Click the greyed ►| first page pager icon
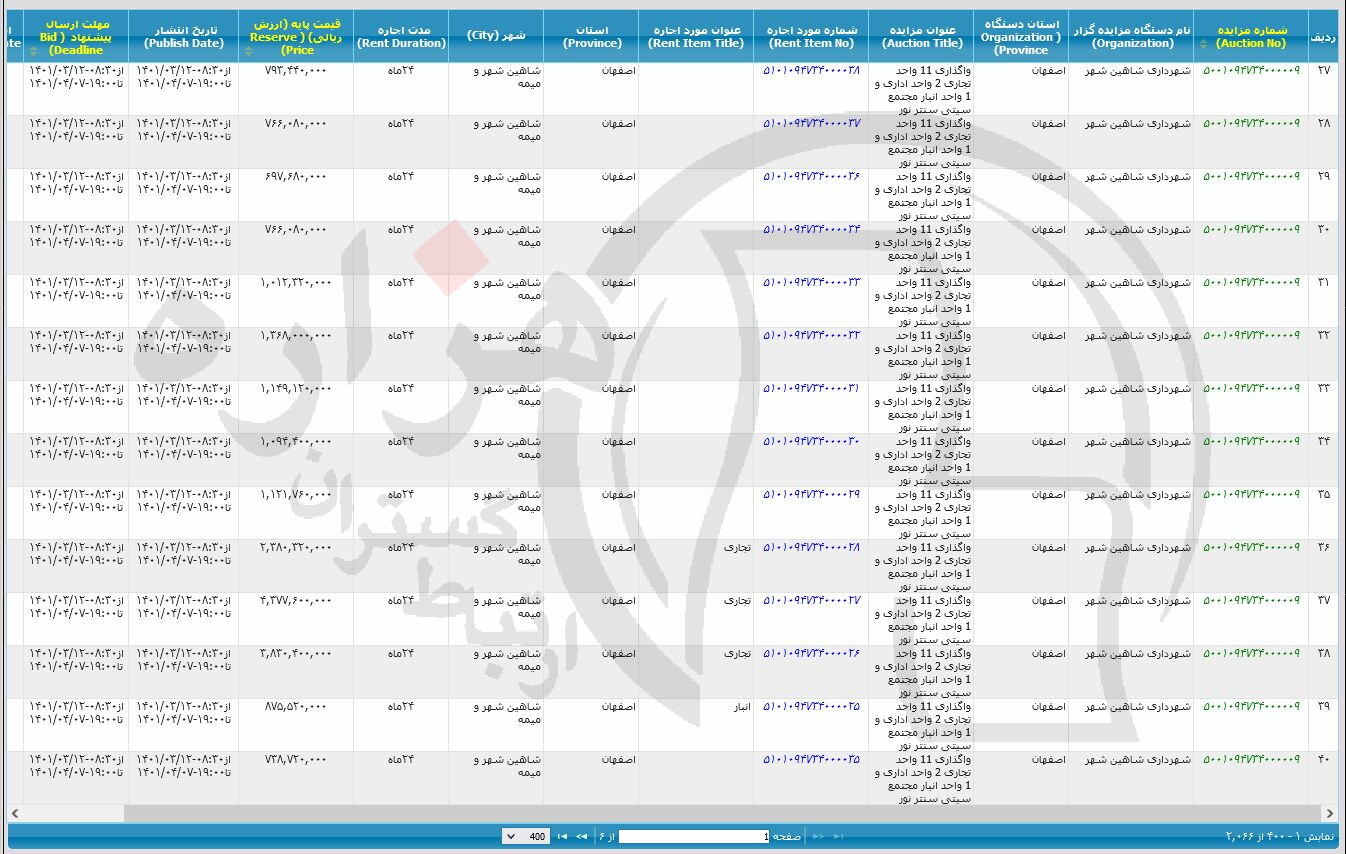 pyautogui.click(x=838, y=836)
